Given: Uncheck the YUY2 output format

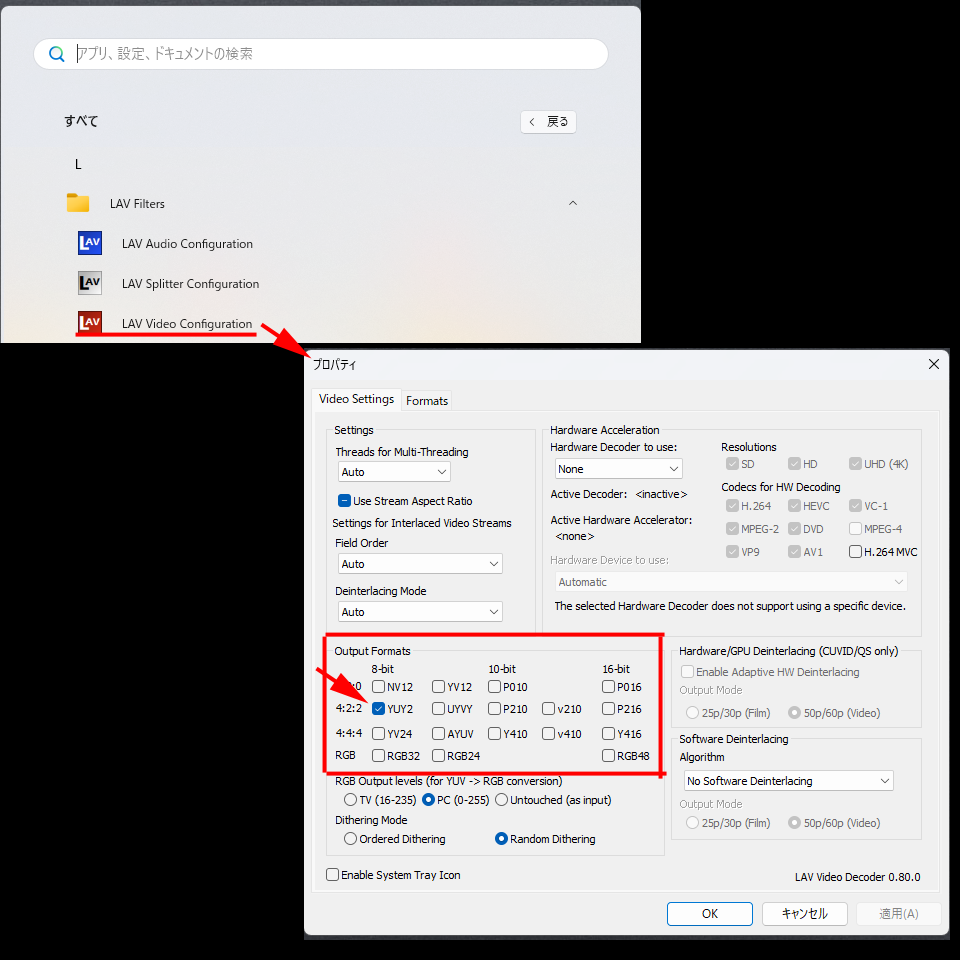Looking at the screenshot, I should [x=378, y=709].
